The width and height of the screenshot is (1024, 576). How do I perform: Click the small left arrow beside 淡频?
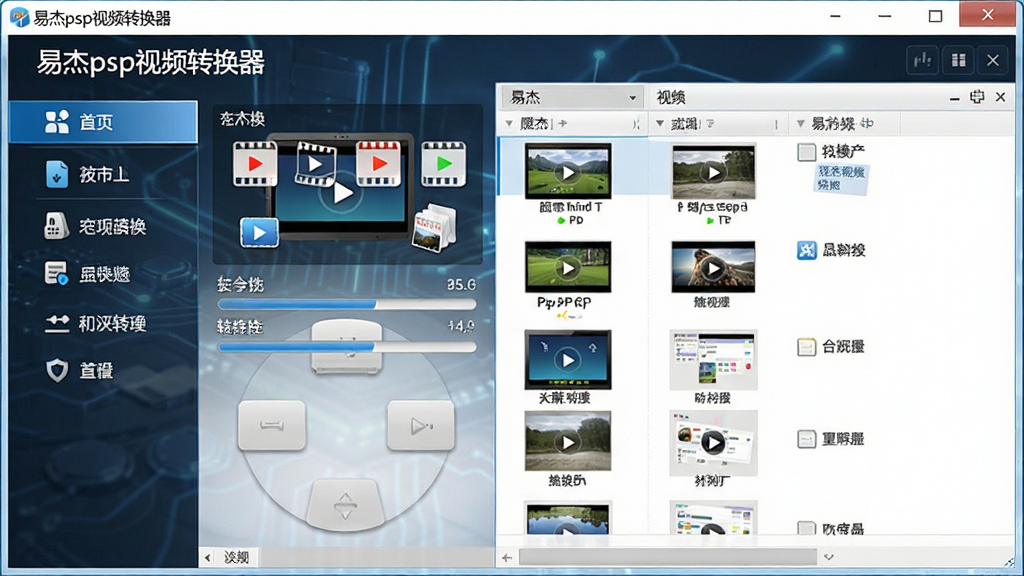[208, 558]
